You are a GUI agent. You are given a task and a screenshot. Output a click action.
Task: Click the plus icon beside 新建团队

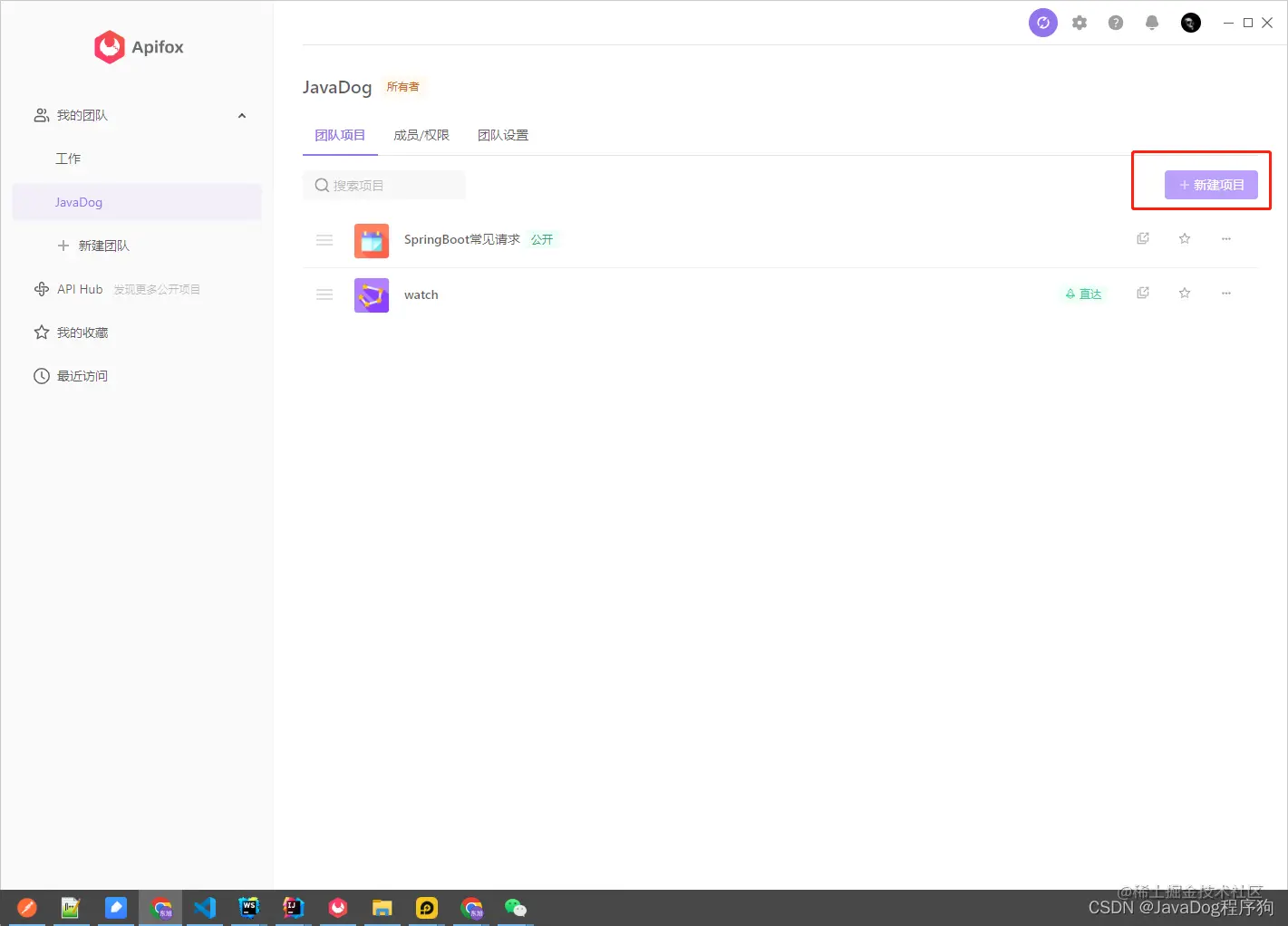pos(63,246)
